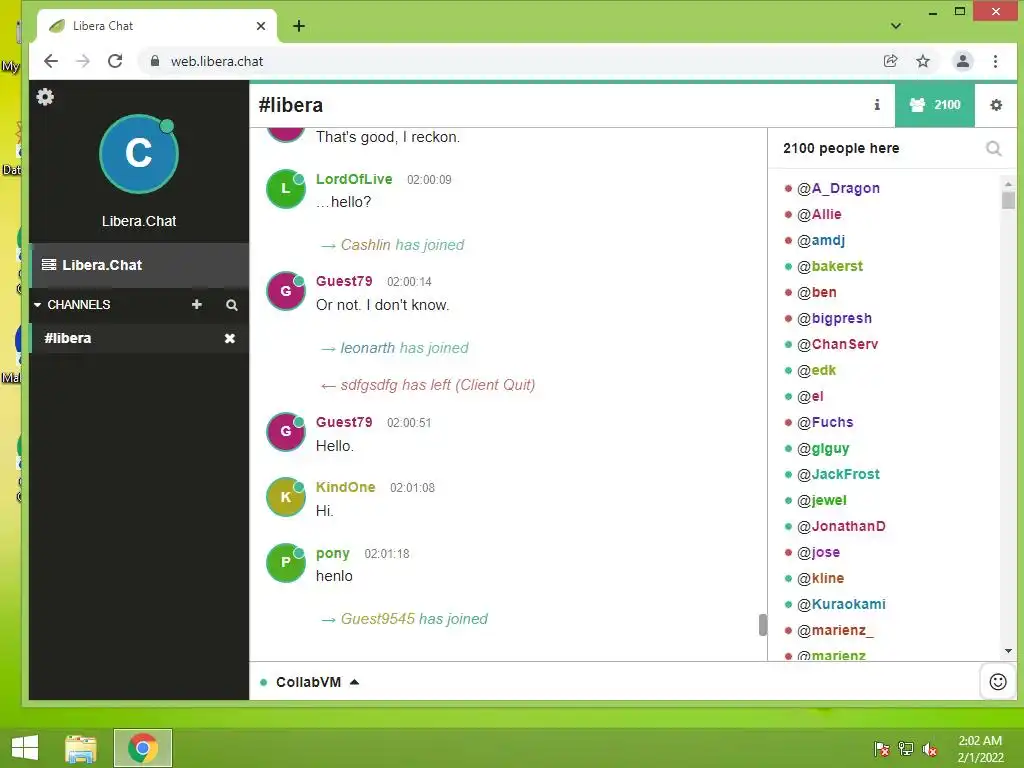The image size is (1024, 768).
Task: Open LordOfLive's nickname in chat
Action: click(354, 179)
